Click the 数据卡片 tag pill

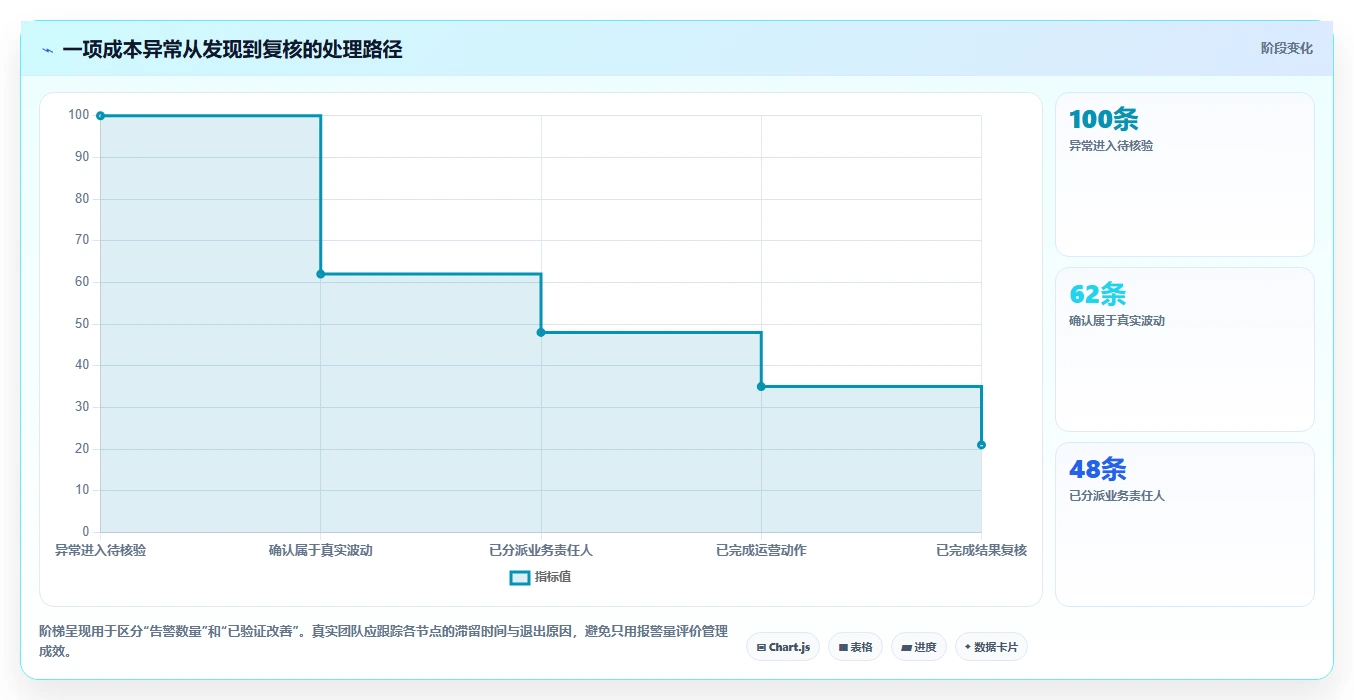click(x=991, y=647)
